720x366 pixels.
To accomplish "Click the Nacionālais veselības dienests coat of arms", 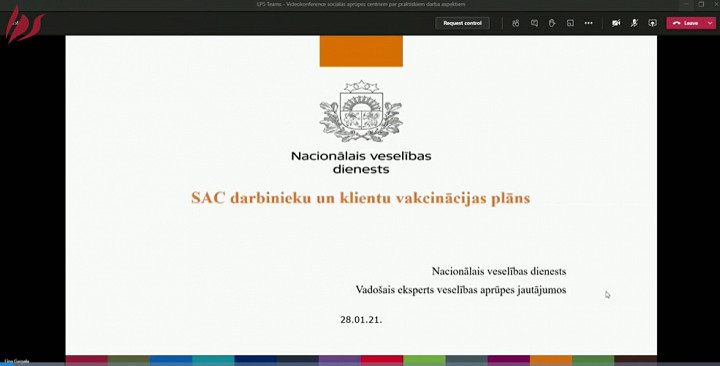I will [361, 111].
